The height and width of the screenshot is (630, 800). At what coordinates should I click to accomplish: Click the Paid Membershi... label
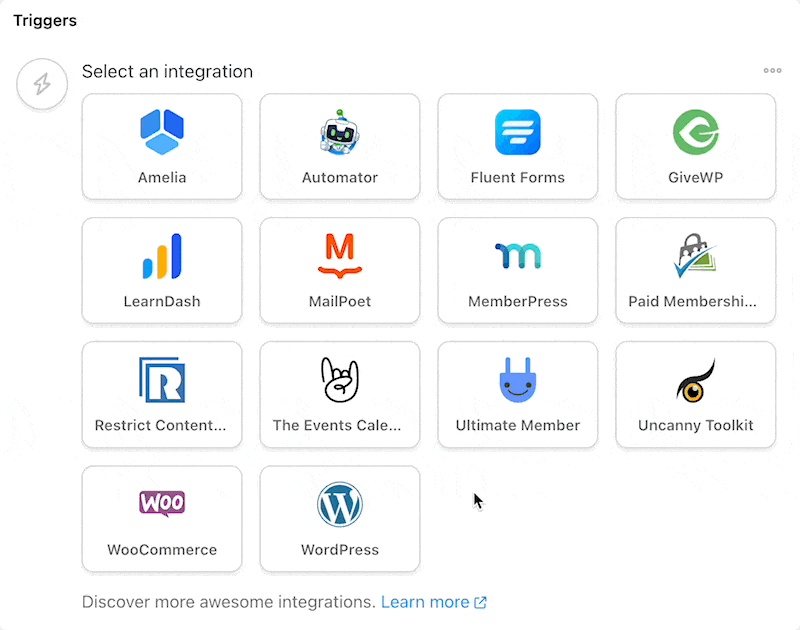pyautogui.click(x=692, y=301)
